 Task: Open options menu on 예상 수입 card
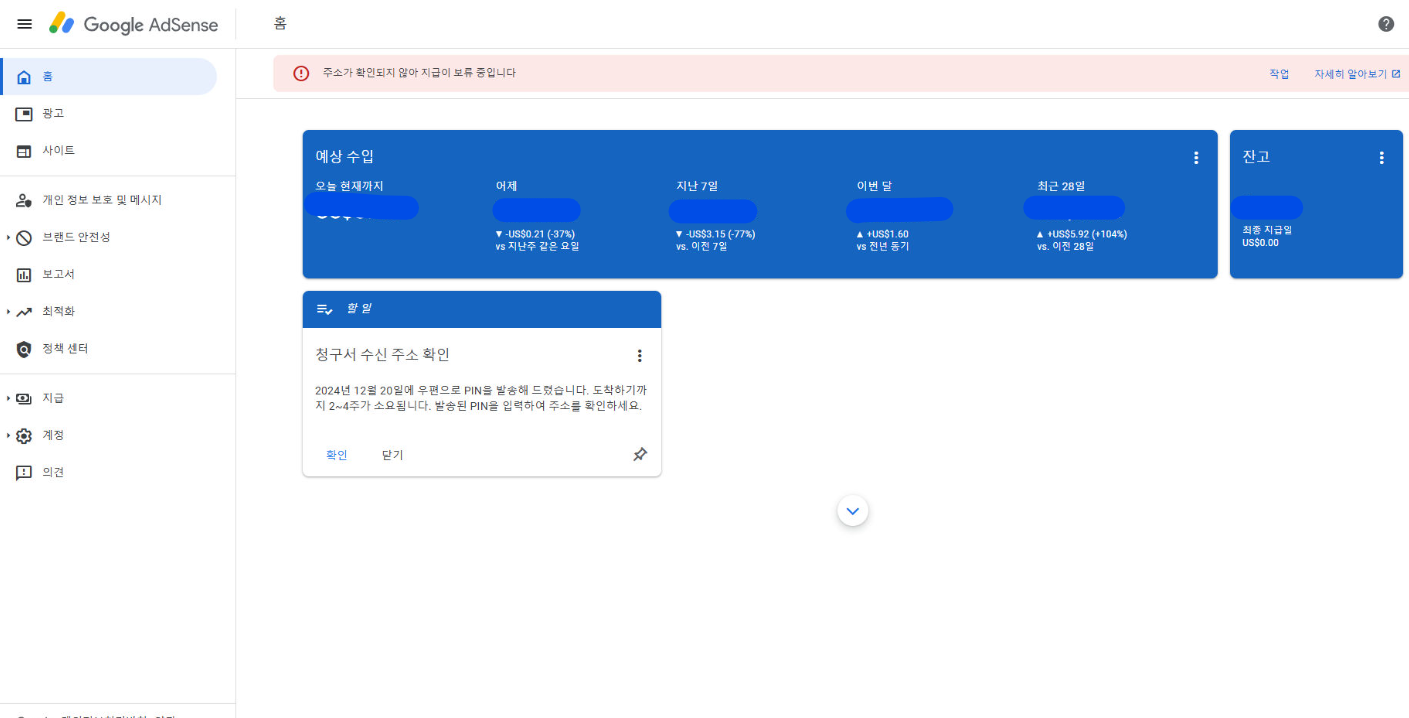point(1196,156)
